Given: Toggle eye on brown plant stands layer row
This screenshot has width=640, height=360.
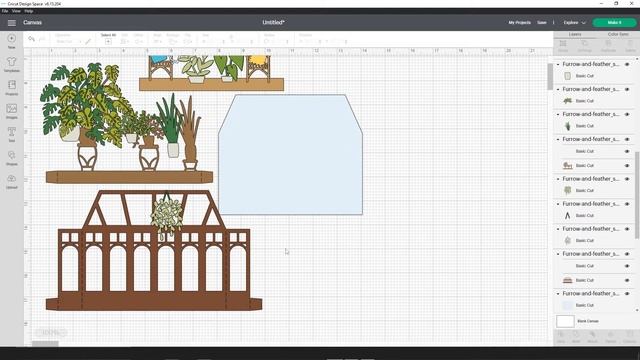Looking at the screenshot, I should 627,166.
